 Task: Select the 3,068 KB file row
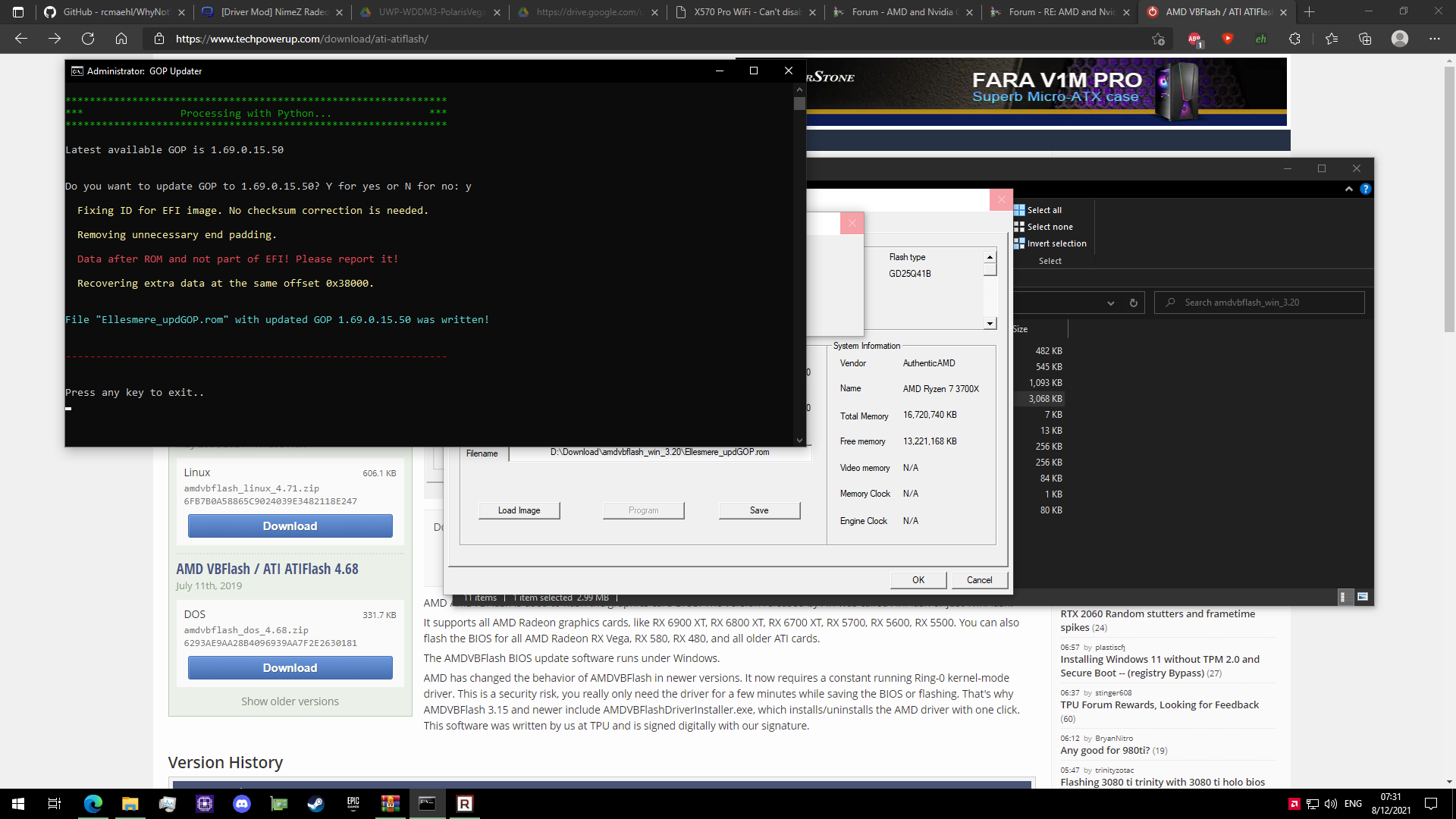(1039, 399)
